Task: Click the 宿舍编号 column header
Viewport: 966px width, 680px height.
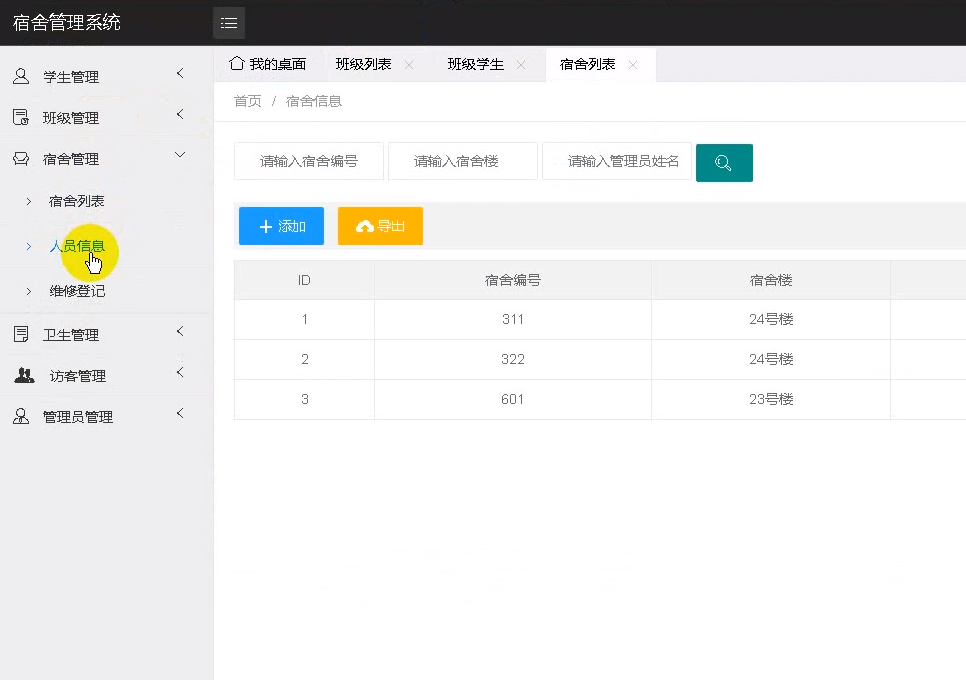Action: pyautogui.click(x=513, y=280)
